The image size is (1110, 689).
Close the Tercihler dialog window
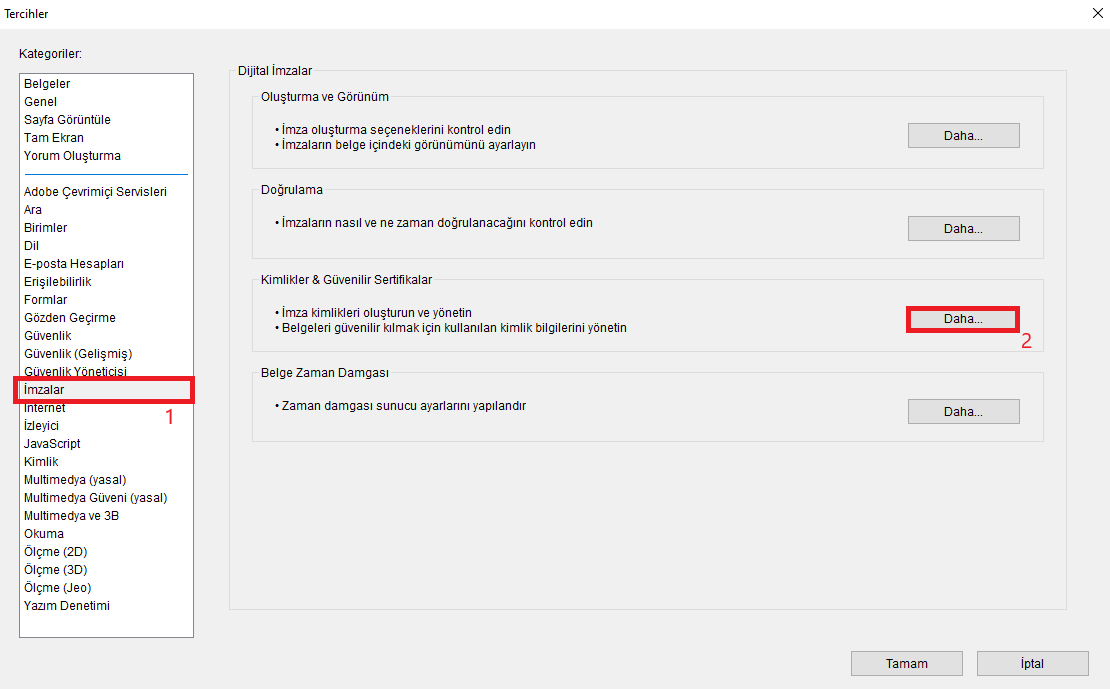(x=1097, y=13)
